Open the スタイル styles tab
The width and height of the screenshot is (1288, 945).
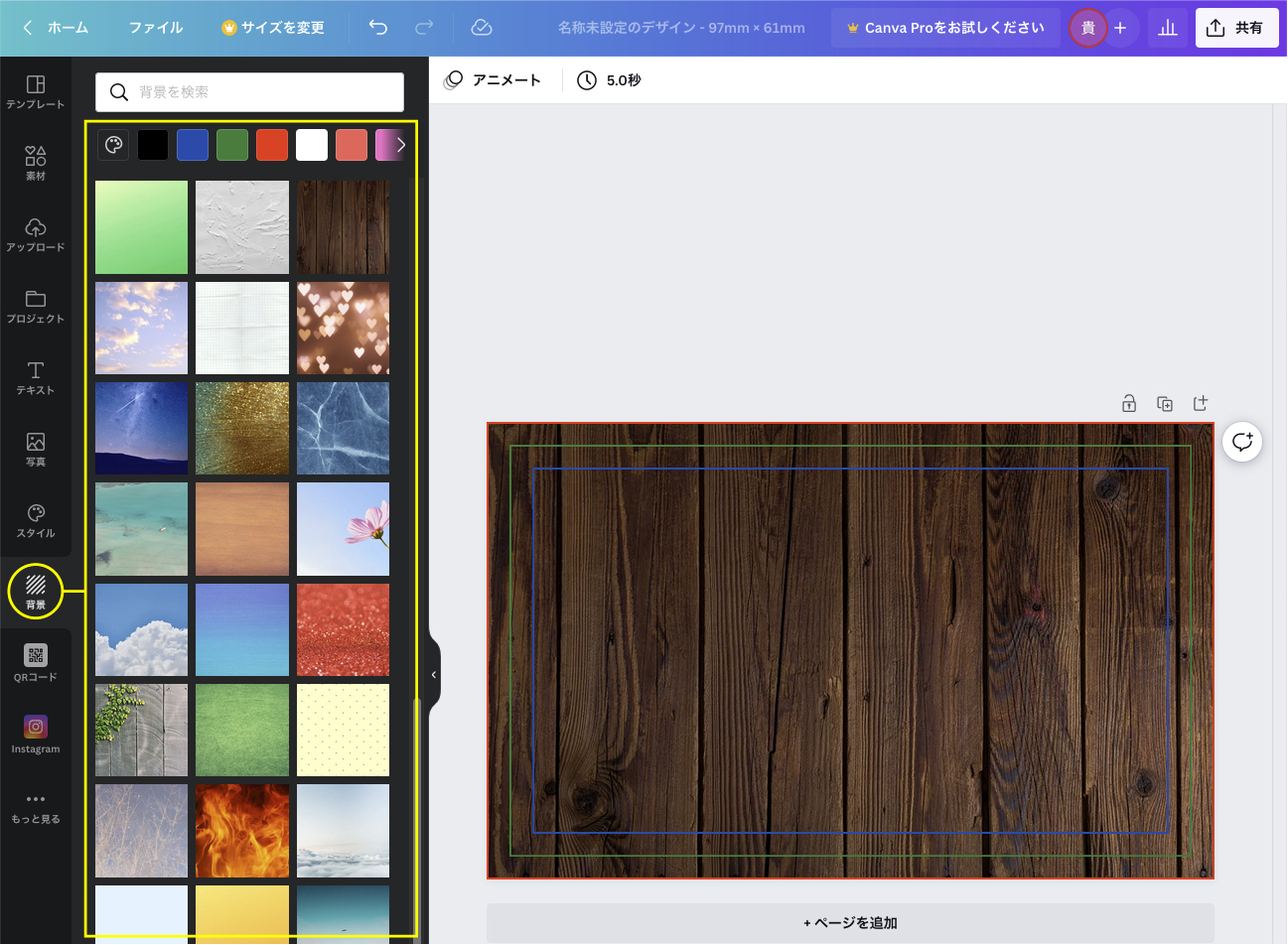tap(36, 520)
